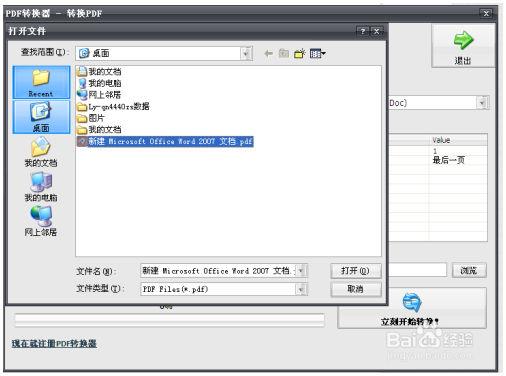Viewport: 506px width, 376px height.
Task: Open the View menu icon in dialog toolbar
Action: tap(317, 53)
